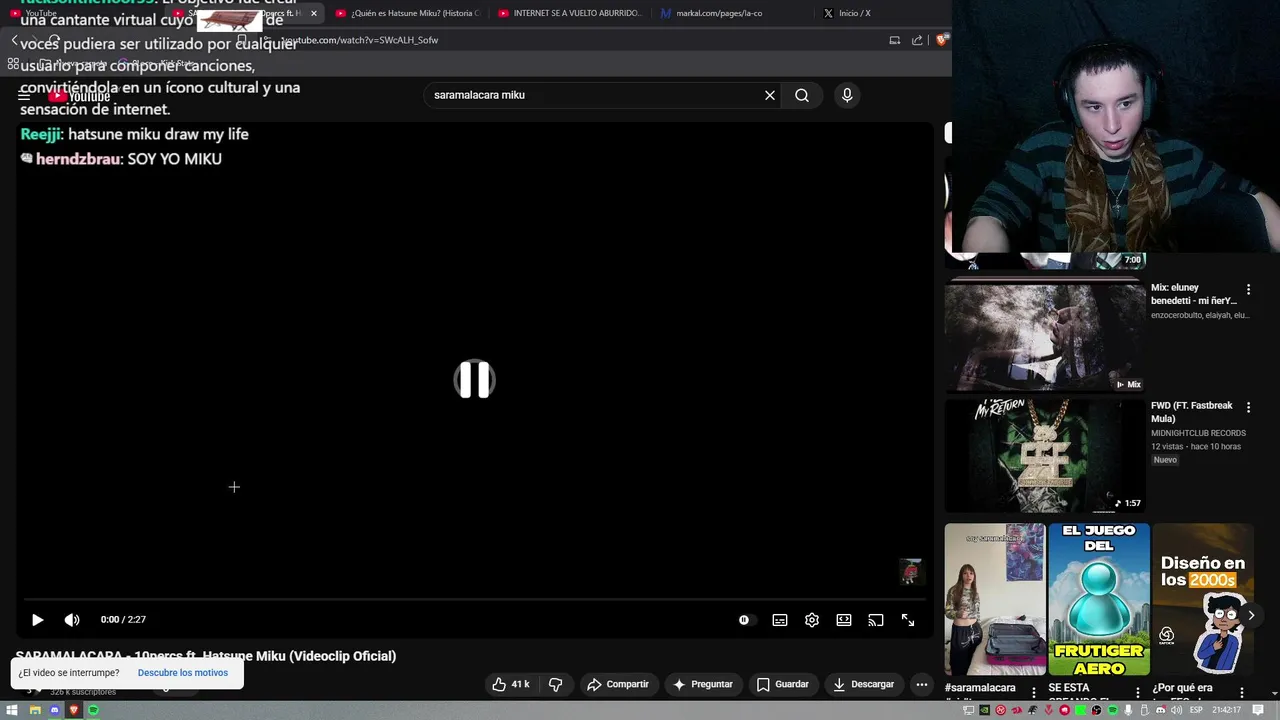Close the current 10percs tab
The image size is (1280, 720).
(x=314, y=13)
